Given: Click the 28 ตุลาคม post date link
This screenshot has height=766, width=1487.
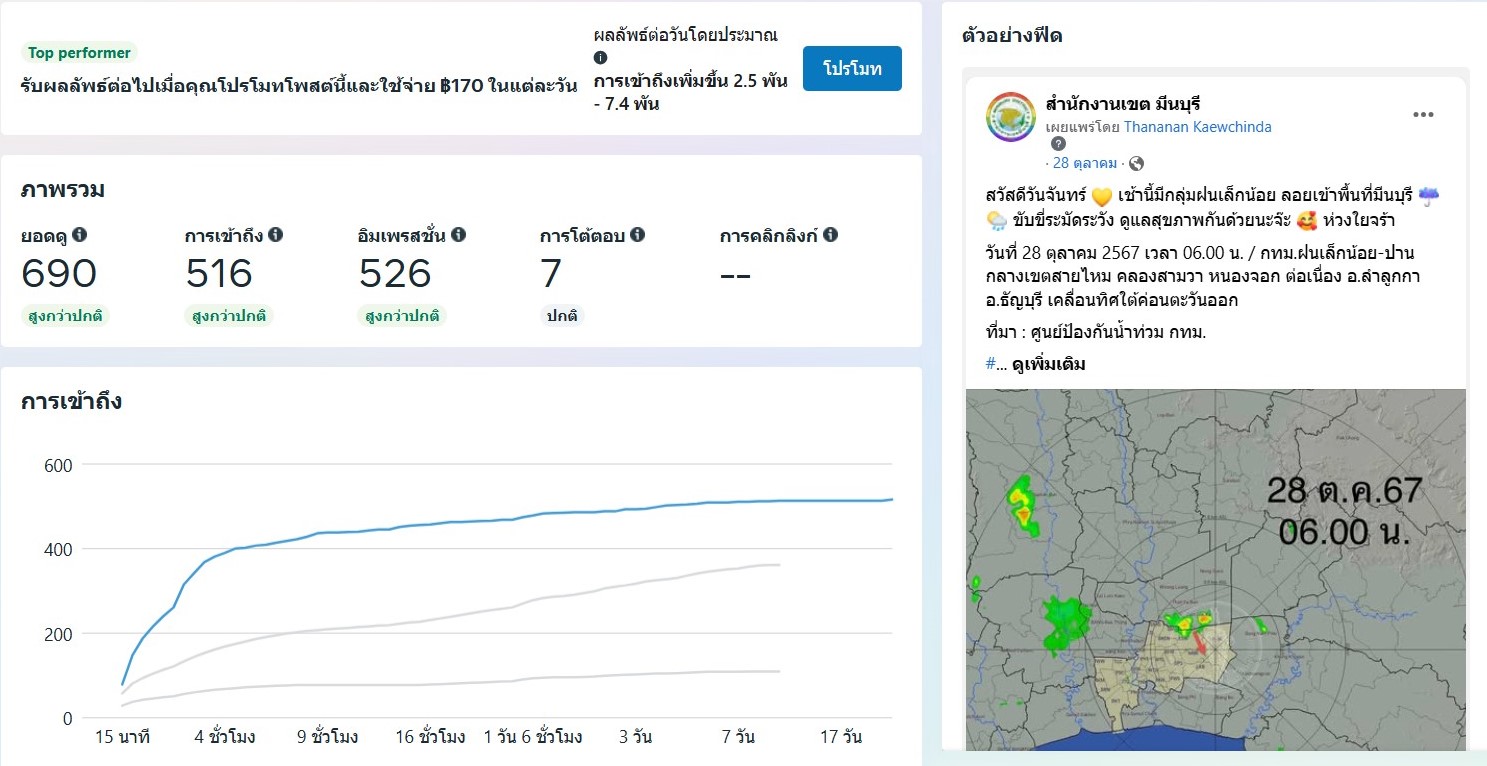Looking at the screenshot, I should point(1085,163).
